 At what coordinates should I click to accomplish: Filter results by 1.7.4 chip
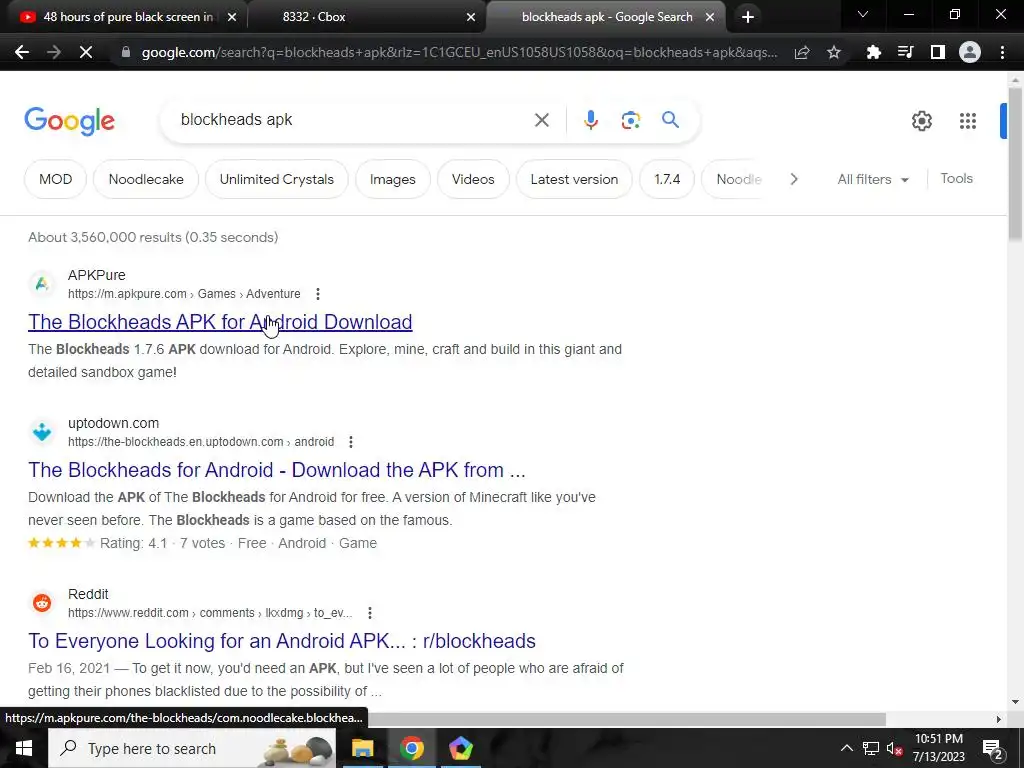click(667, 179)
